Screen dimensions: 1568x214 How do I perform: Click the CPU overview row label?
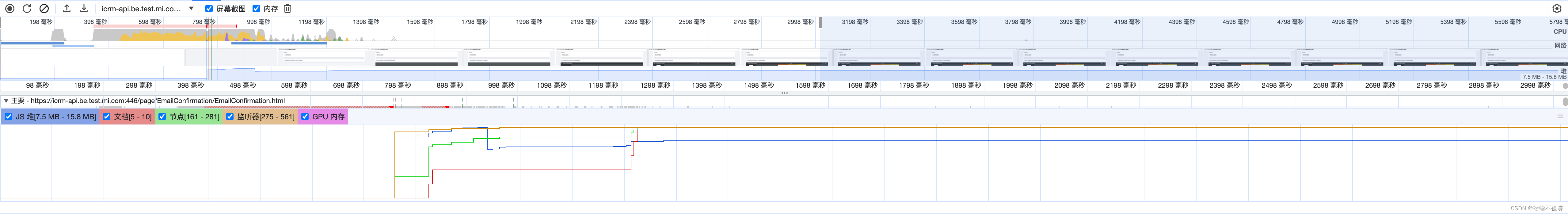(1559, 32)
